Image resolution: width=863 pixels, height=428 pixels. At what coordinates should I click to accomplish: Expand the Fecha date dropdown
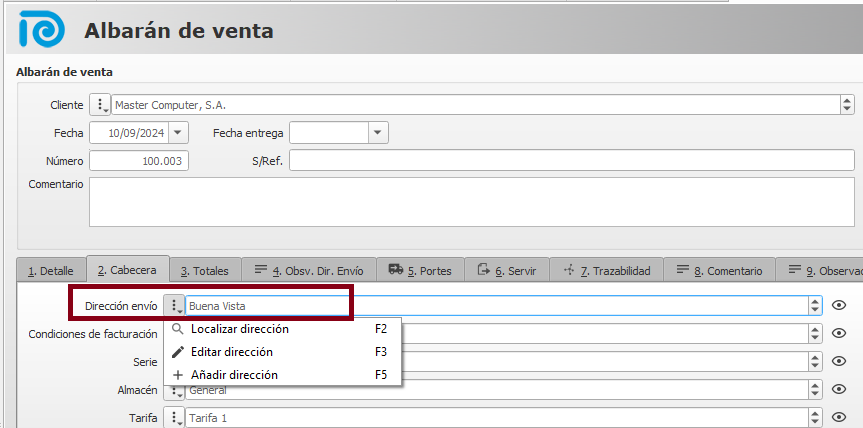click(x=178, y=133)
